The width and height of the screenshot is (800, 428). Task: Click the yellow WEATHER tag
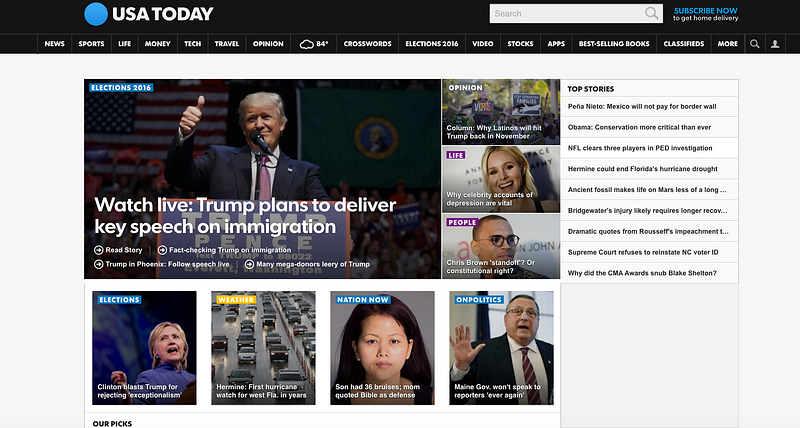[236, 300]
